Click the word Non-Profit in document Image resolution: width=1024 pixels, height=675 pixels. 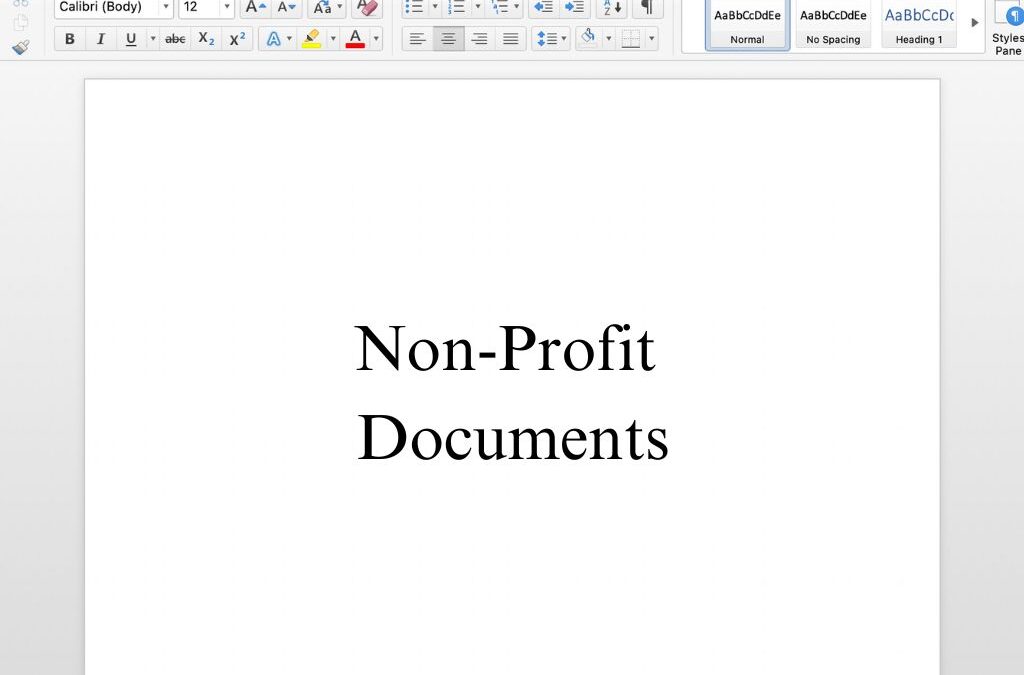[505, 349]
